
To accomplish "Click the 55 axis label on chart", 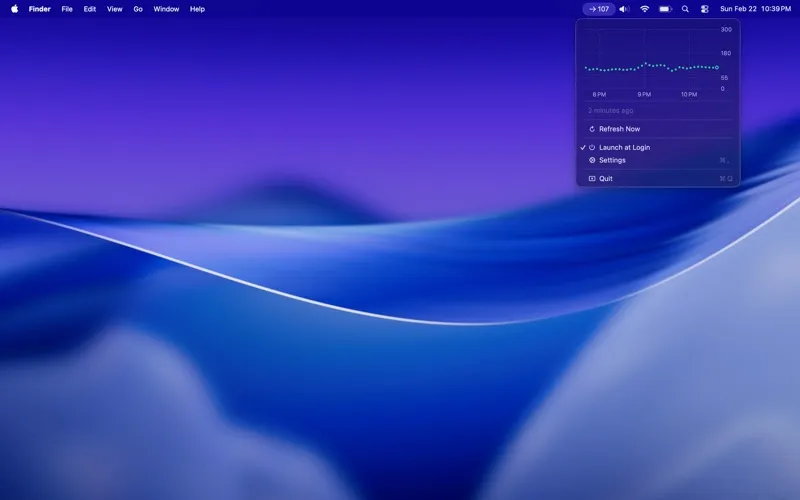I will [x=724, y=78].
